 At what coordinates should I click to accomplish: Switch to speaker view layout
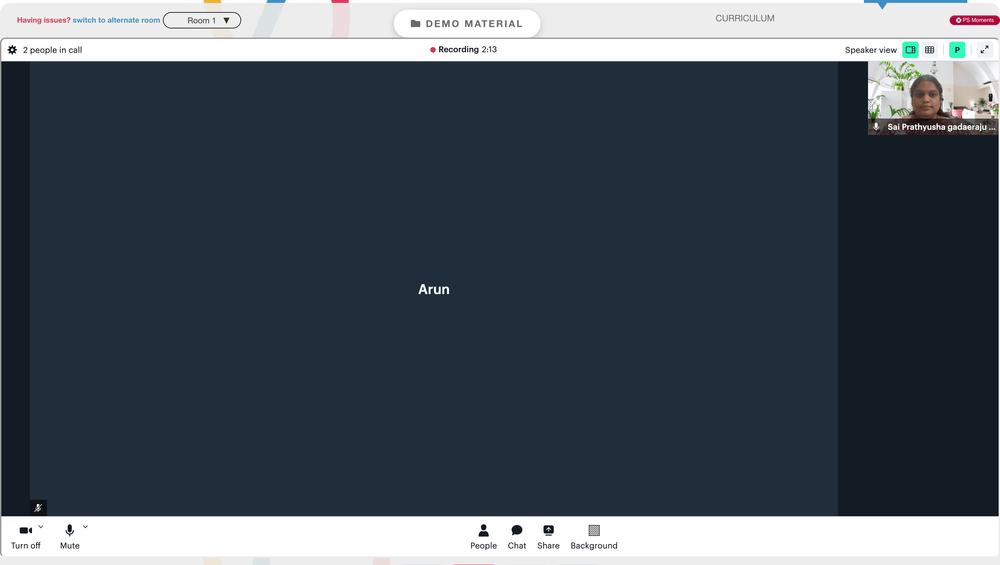(x=911, y=50)
